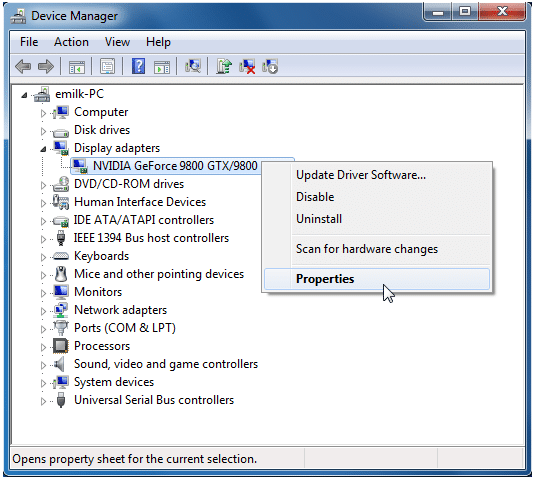Select the Sound, video and game controllers label
The width and height of the screenshot is (535, 483).
coord(166,364)
